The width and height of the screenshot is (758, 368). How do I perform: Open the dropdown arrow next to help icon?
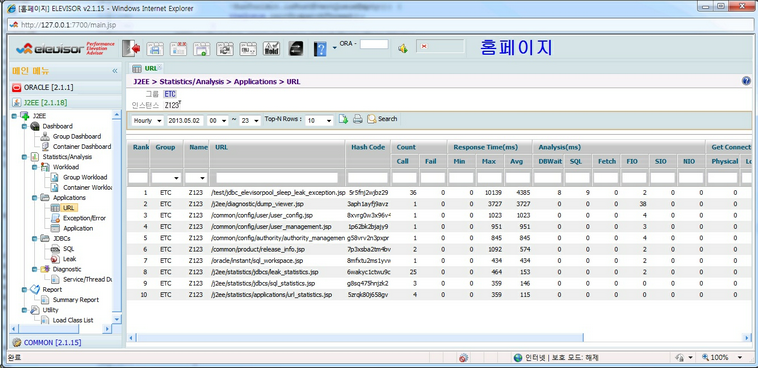334,48
